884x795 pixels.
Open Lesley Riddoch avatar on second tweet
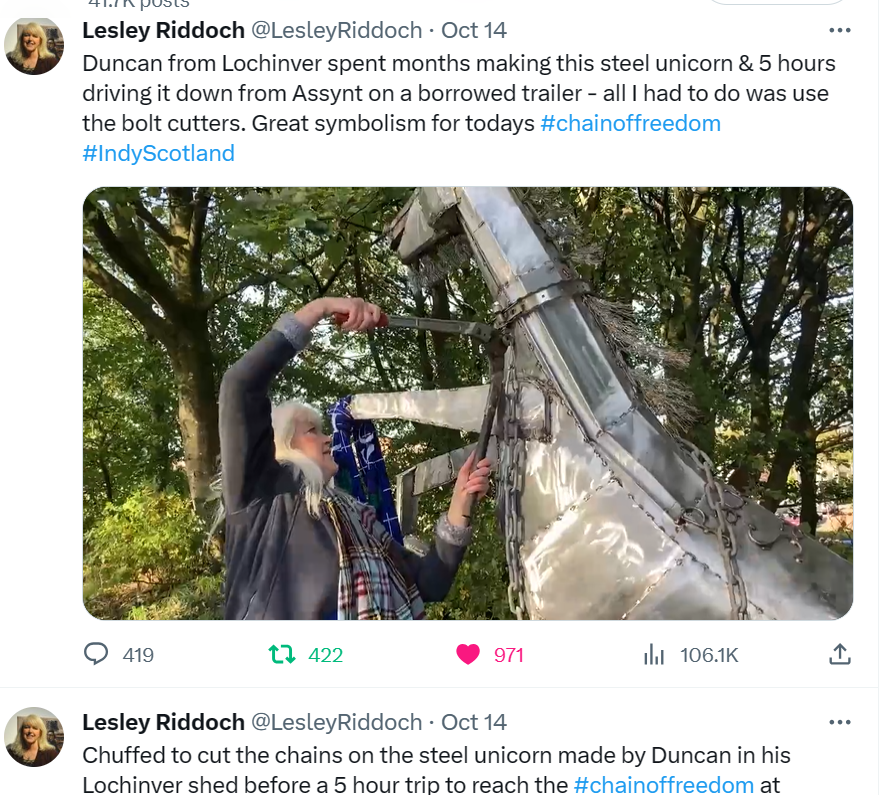point(34,737)
